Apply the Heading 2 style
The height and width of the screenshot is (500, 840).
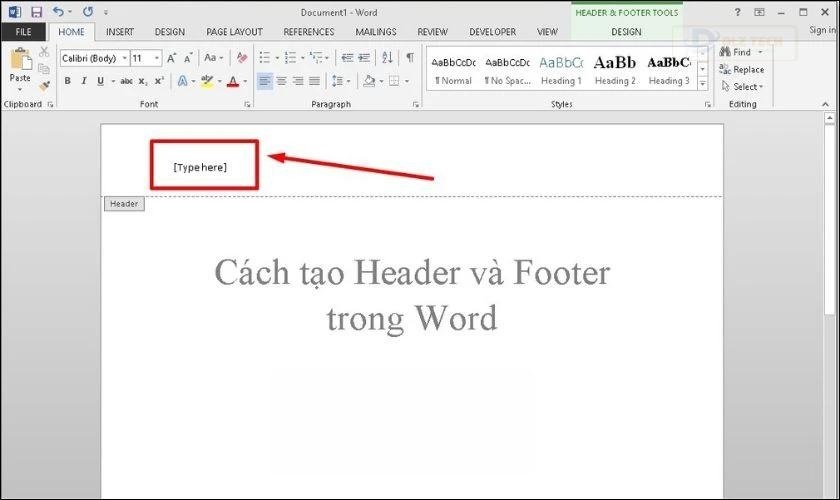pyautogui.click(x=615, y=70)
